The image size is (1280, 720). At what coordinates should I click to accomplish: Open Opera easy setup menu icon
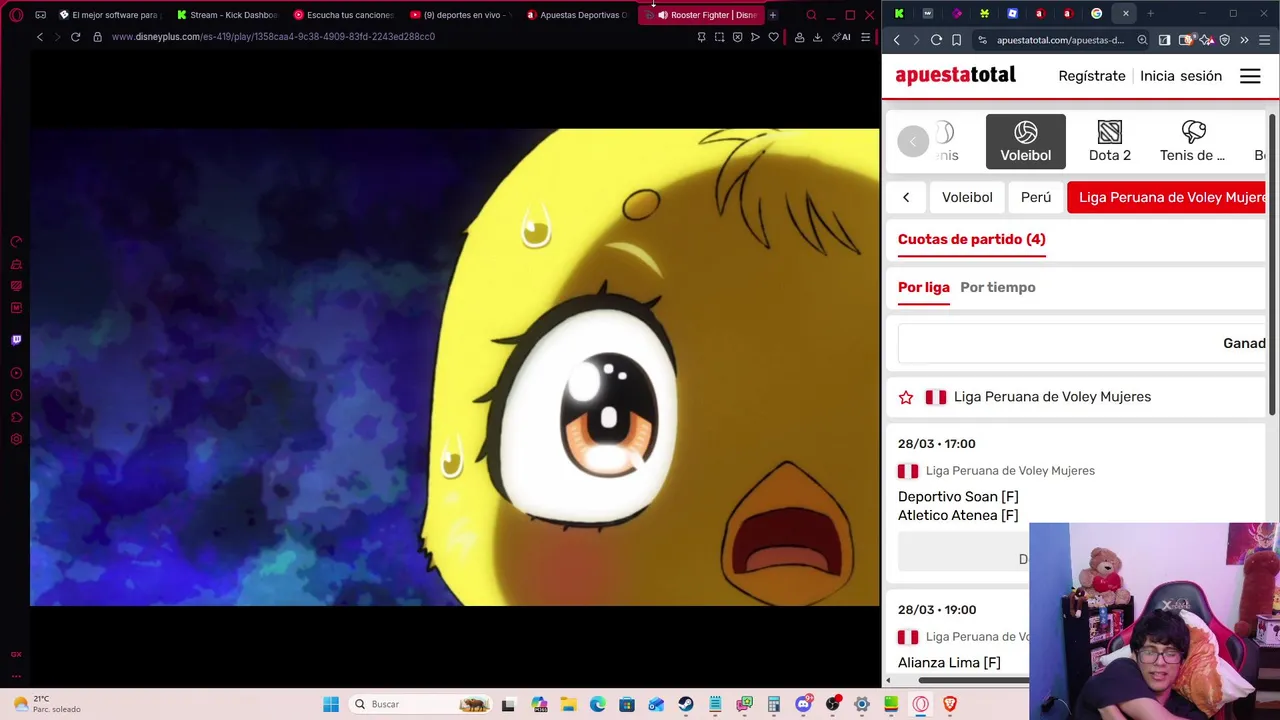(865, 37)
